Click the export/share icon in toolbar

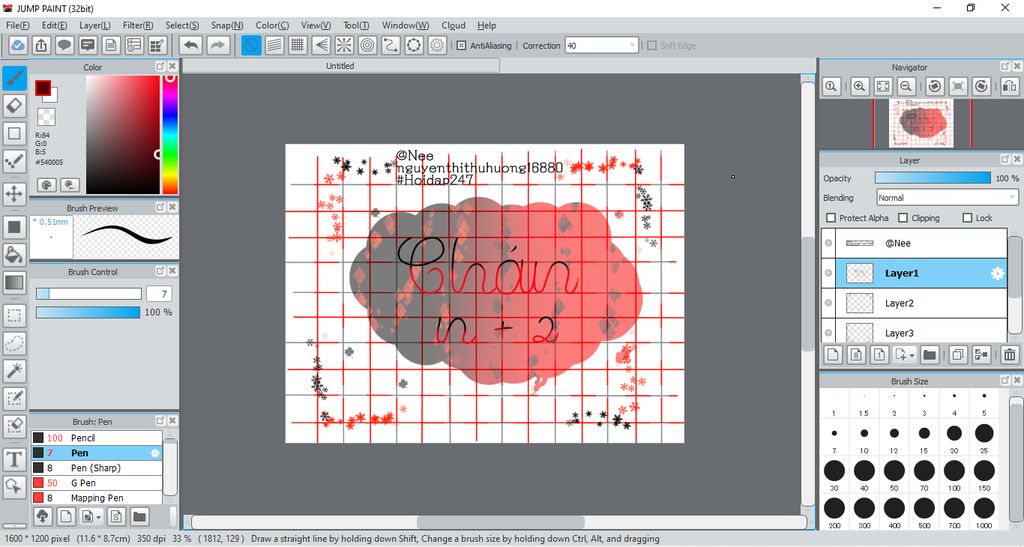(41, 45)
